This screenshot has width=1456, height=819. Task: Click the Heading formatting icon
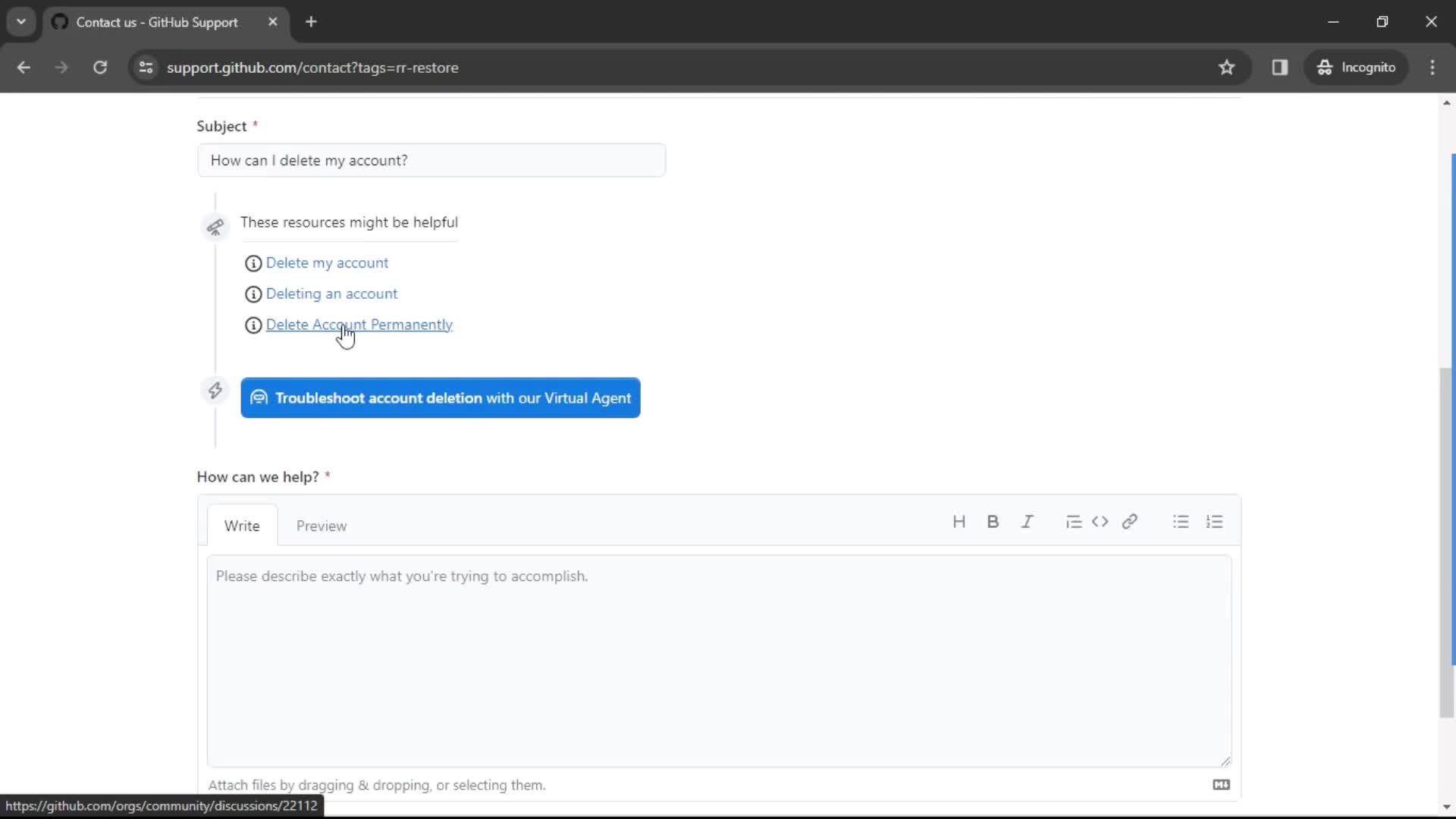958,521
